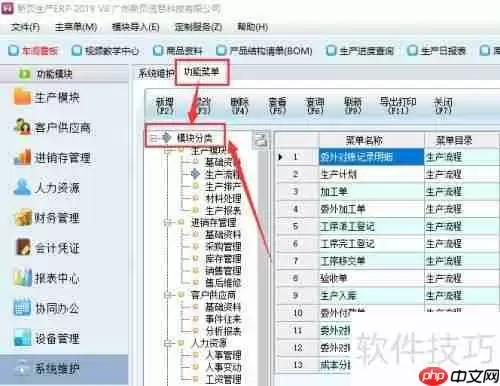The width and height of the screenshot is (500, 386).
Task: Select the 采购管理 tree node
Action: click(223, 247)
